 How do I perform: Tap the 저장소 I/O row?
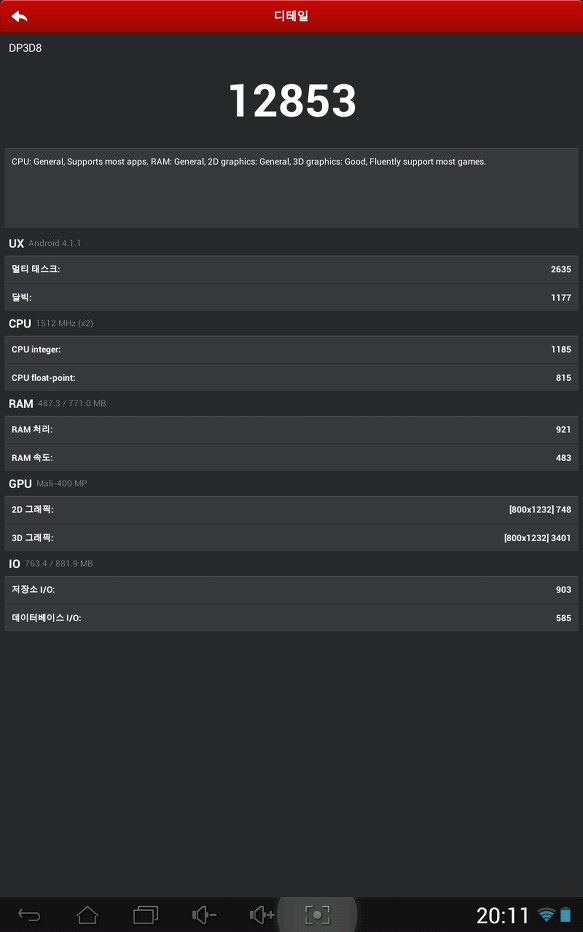click(x=291, y=590)
